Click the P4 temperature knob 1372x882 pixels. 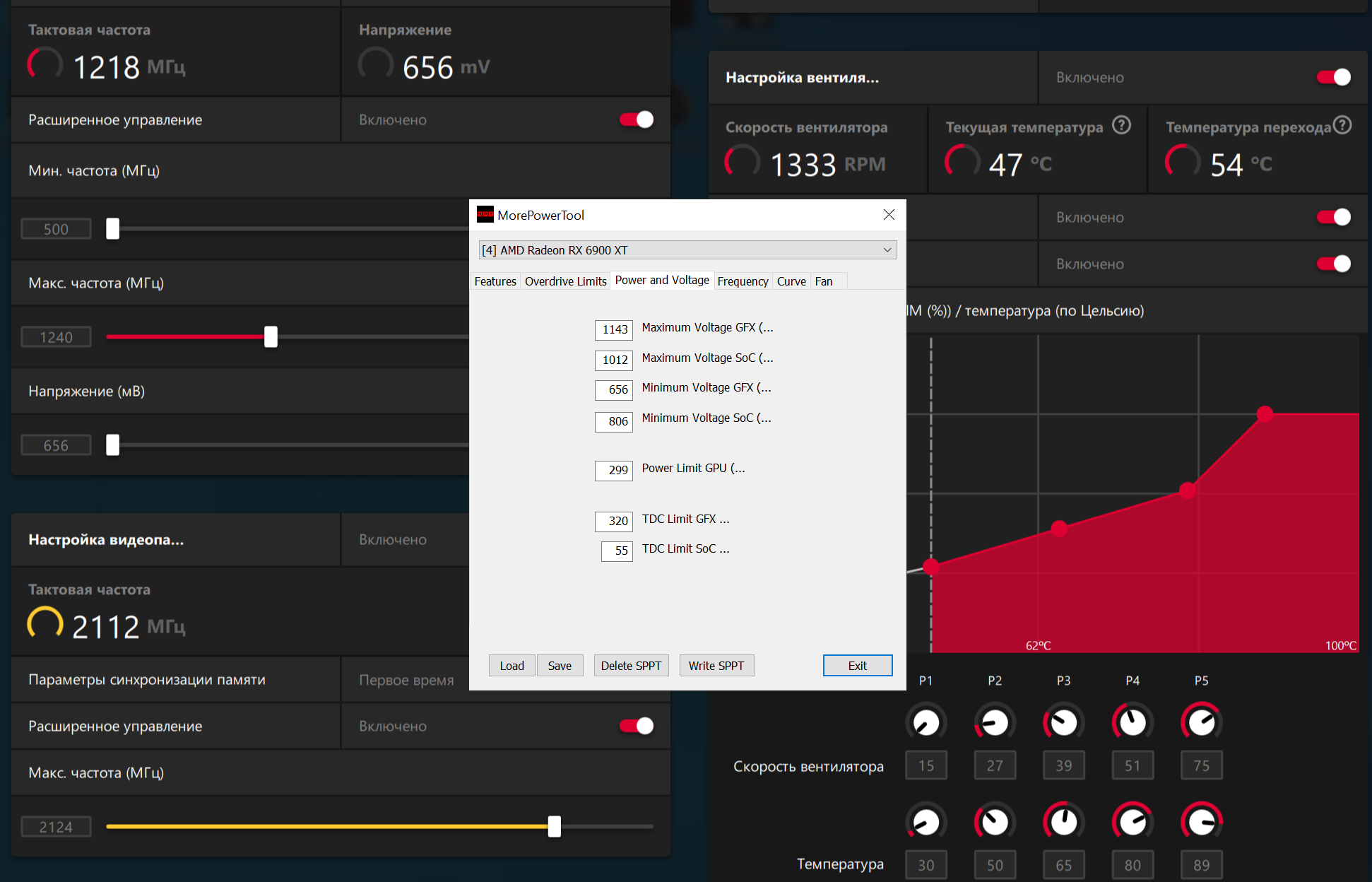1133,822
